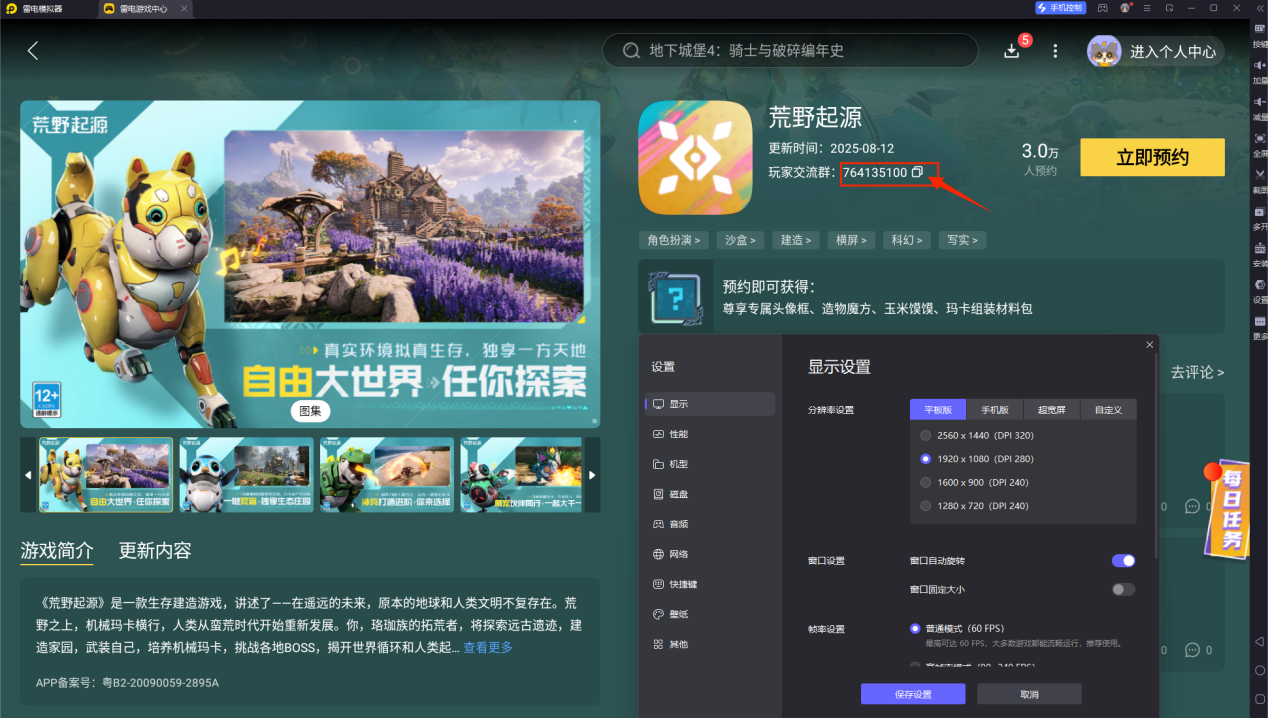Open 设置 from the right sidebar
Image resolution: width=1268 pixels, height=718 pixels.
[1259, 290]
